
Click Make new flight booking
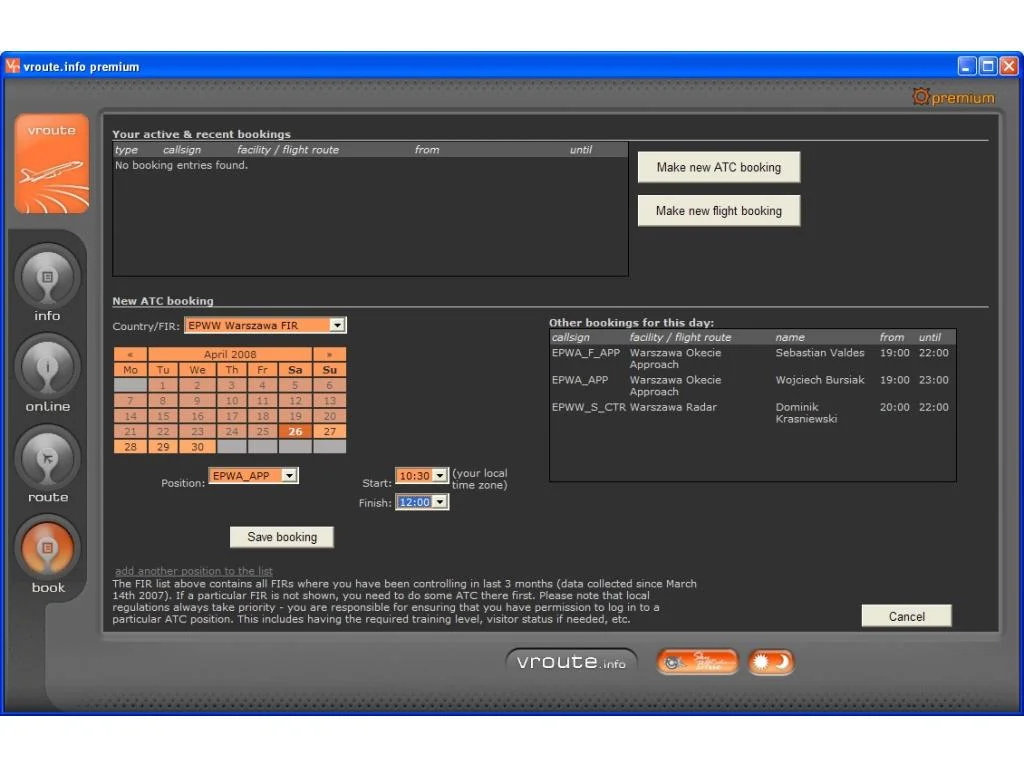point(718,211)
